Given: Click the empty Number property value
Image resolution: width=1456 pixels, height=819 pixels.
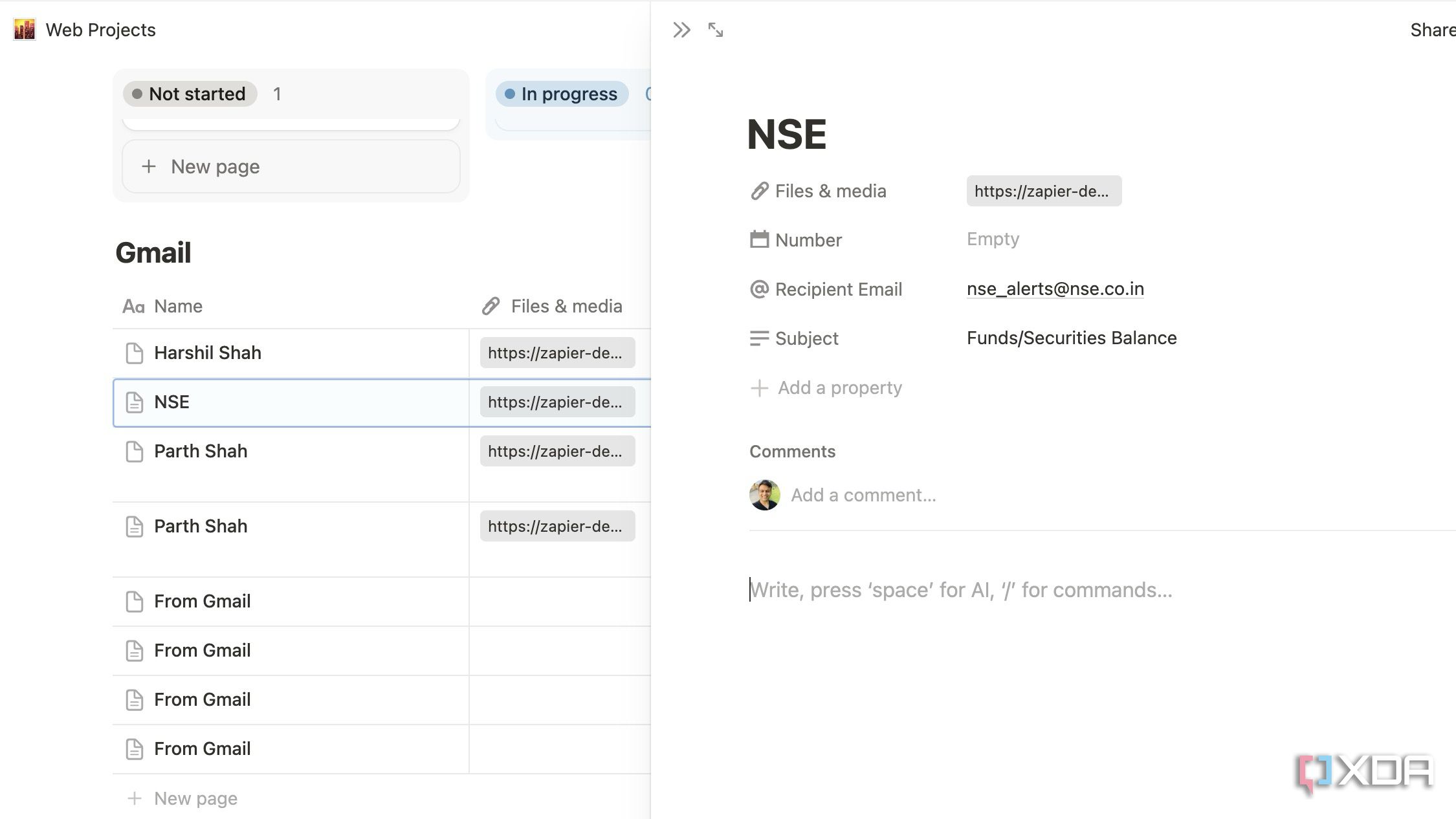Looking at the screenshot, I should click(993, 239).
